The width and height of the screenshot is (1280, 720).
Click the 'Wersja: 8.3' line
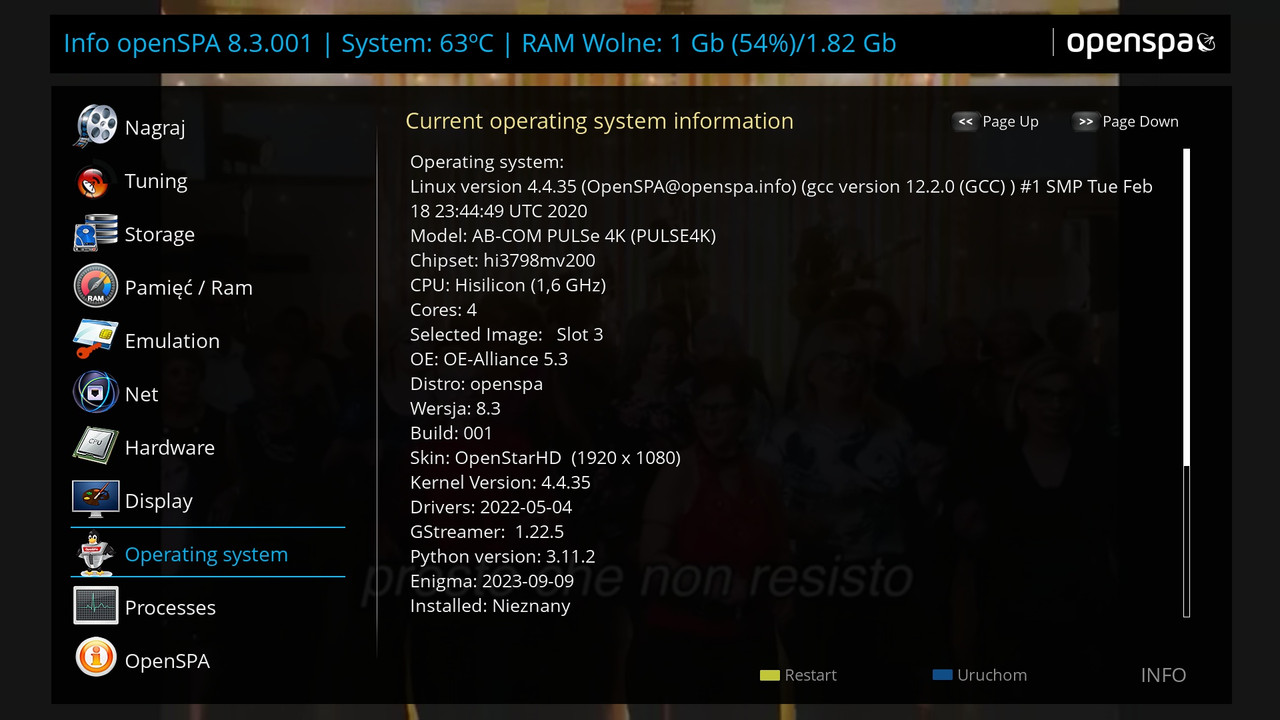click(x=455, y=408)
